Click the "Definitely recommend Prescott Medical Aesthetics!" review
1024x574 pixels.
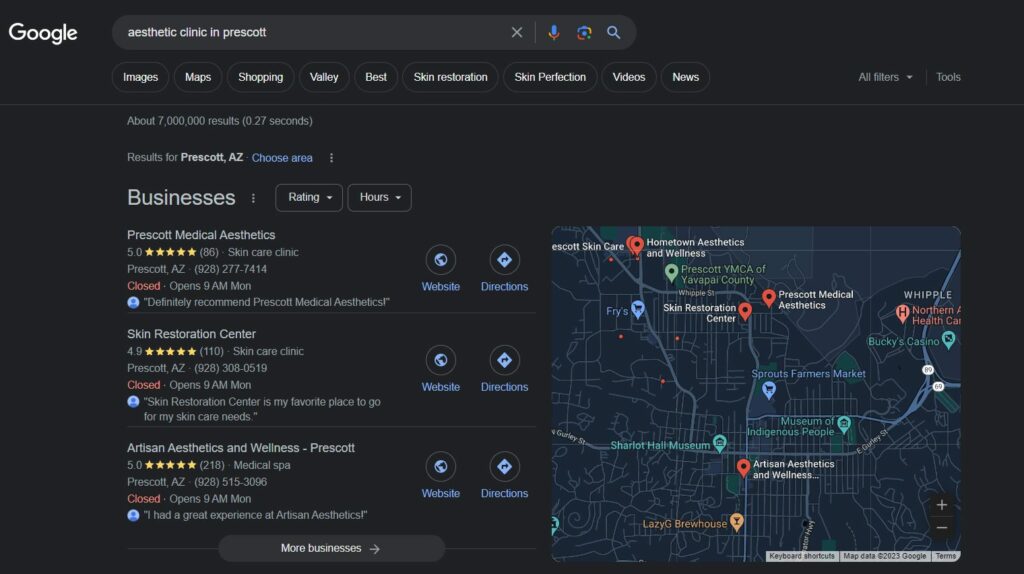coord(266,302)
